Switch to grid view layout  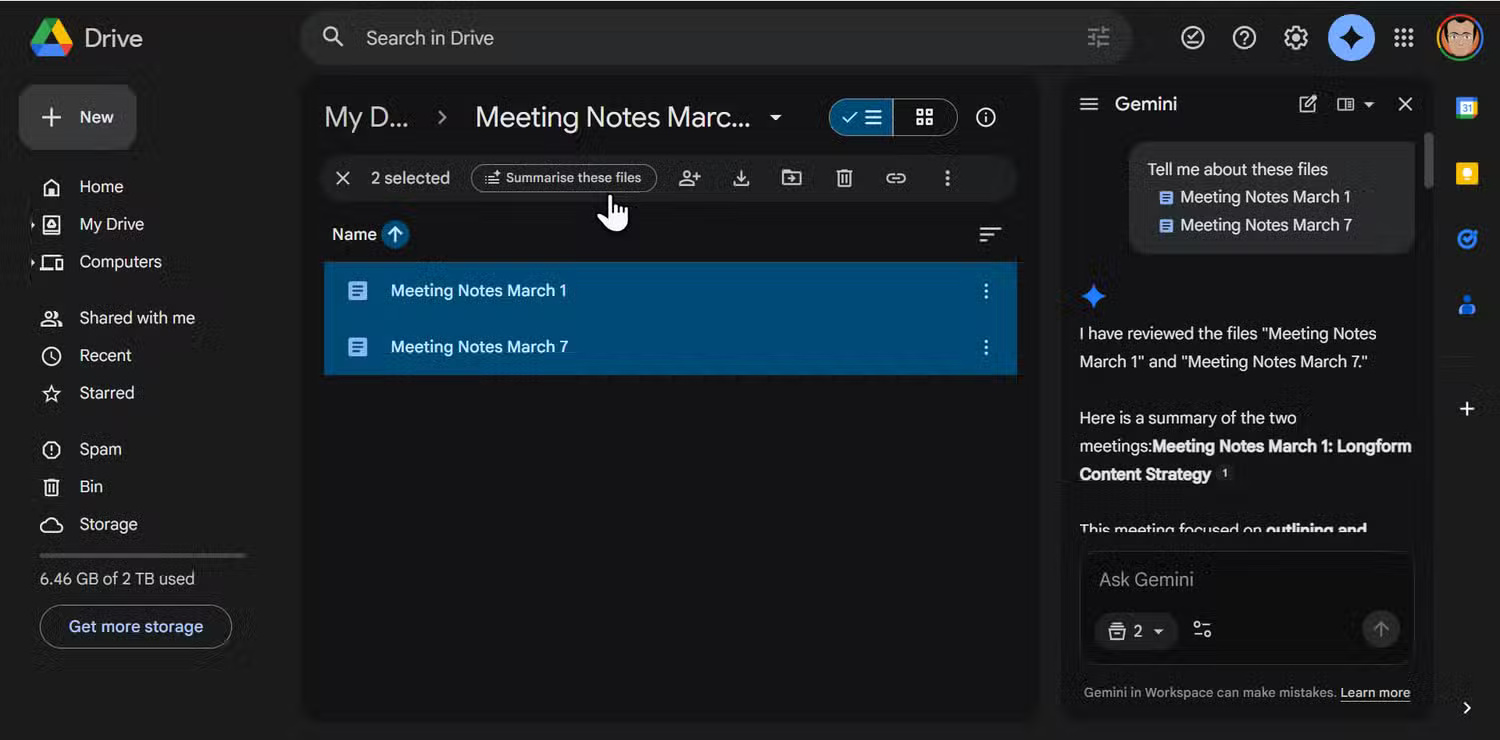click(923, 117)
